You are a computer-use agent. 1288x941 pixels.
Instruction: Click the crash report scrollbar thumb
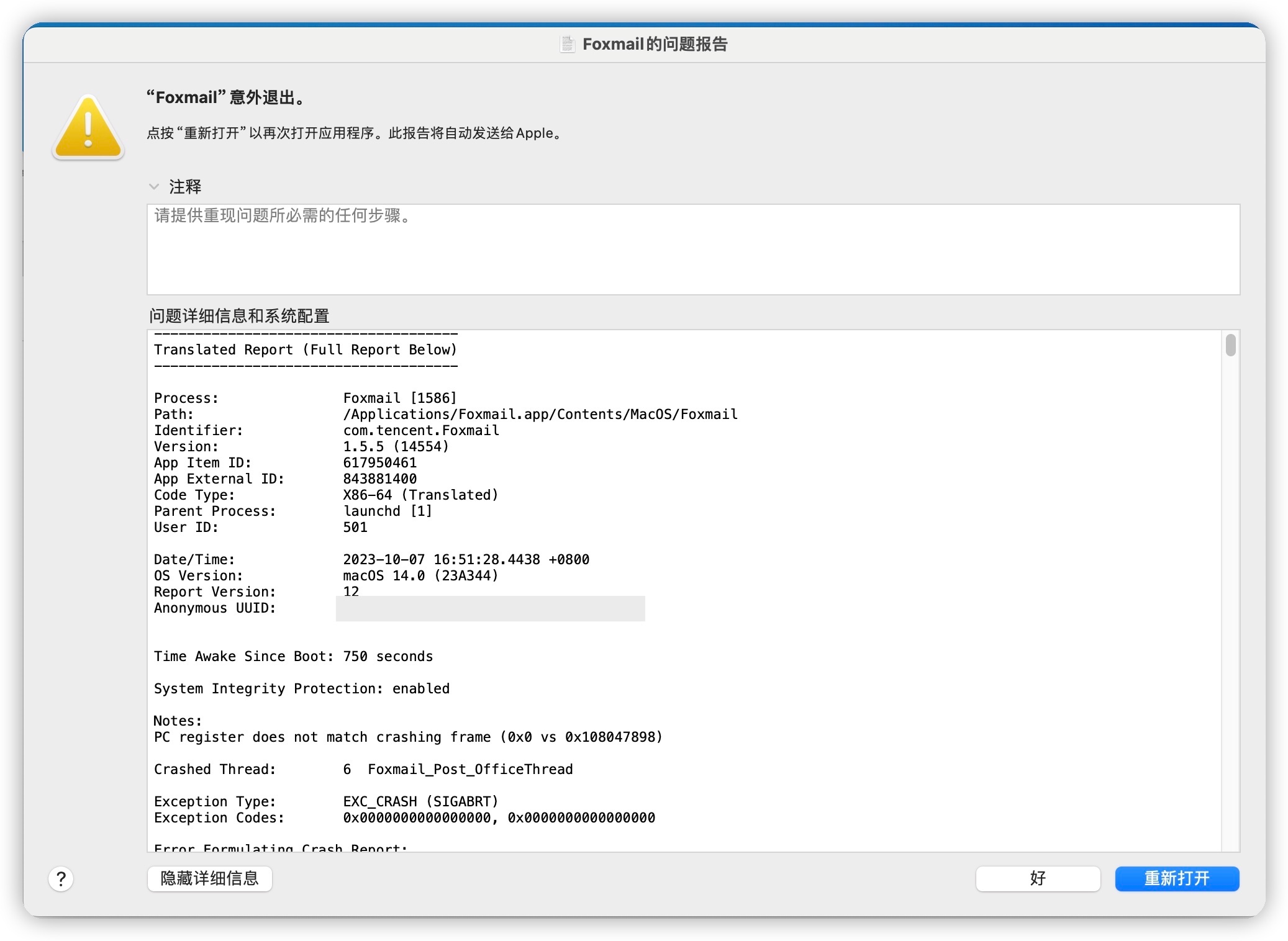pos(1230,345)
